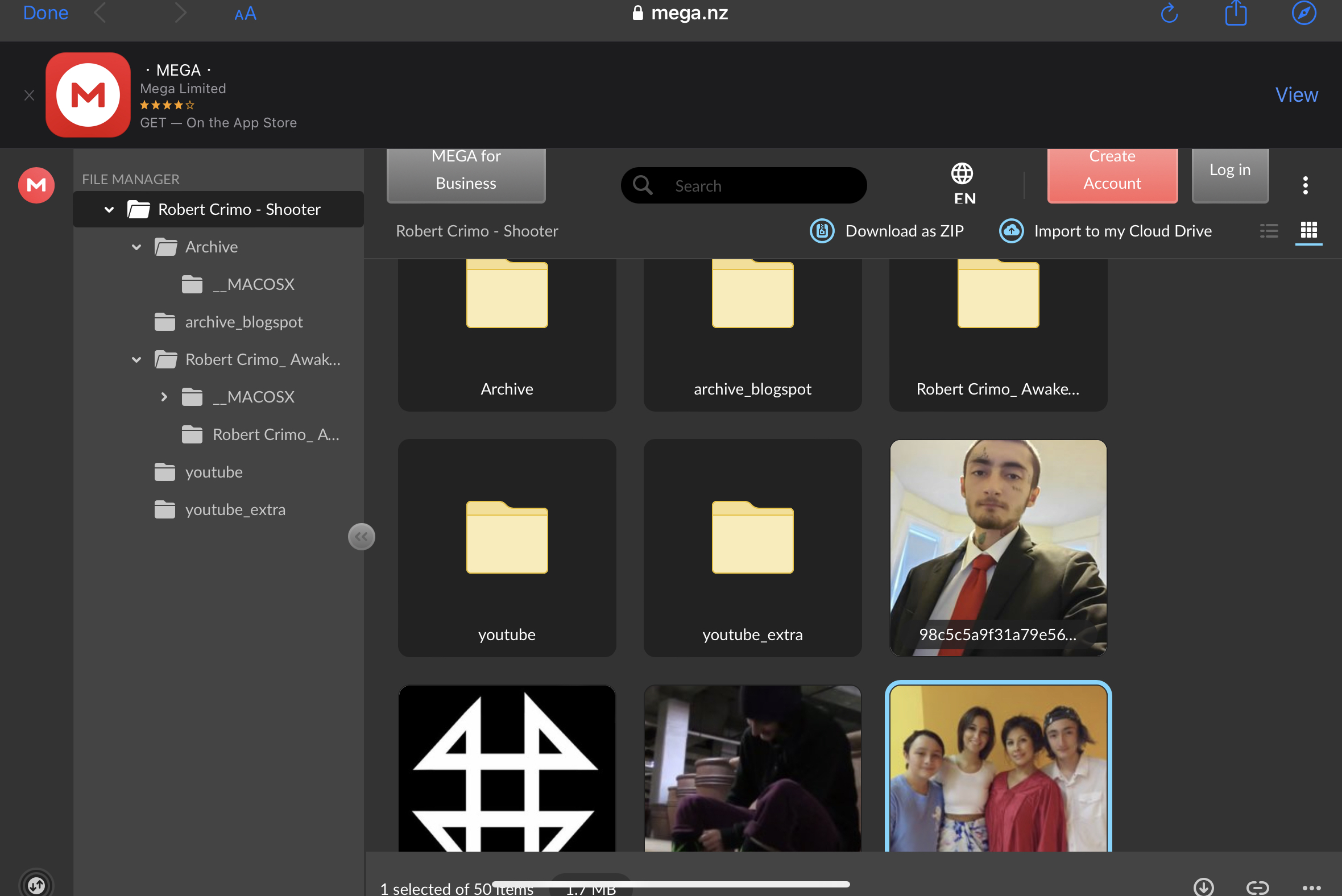
Task: Go back with the browser back arrow
Action: coord(100,13)
